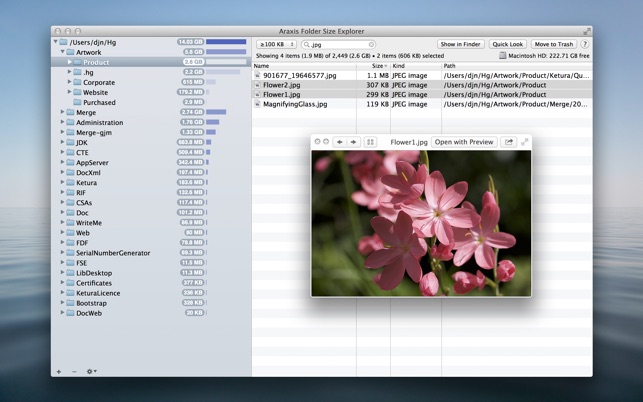Viewport: 643px width, 402px height.
Task: Click the Move to Trash button
Action: [553, 45]
